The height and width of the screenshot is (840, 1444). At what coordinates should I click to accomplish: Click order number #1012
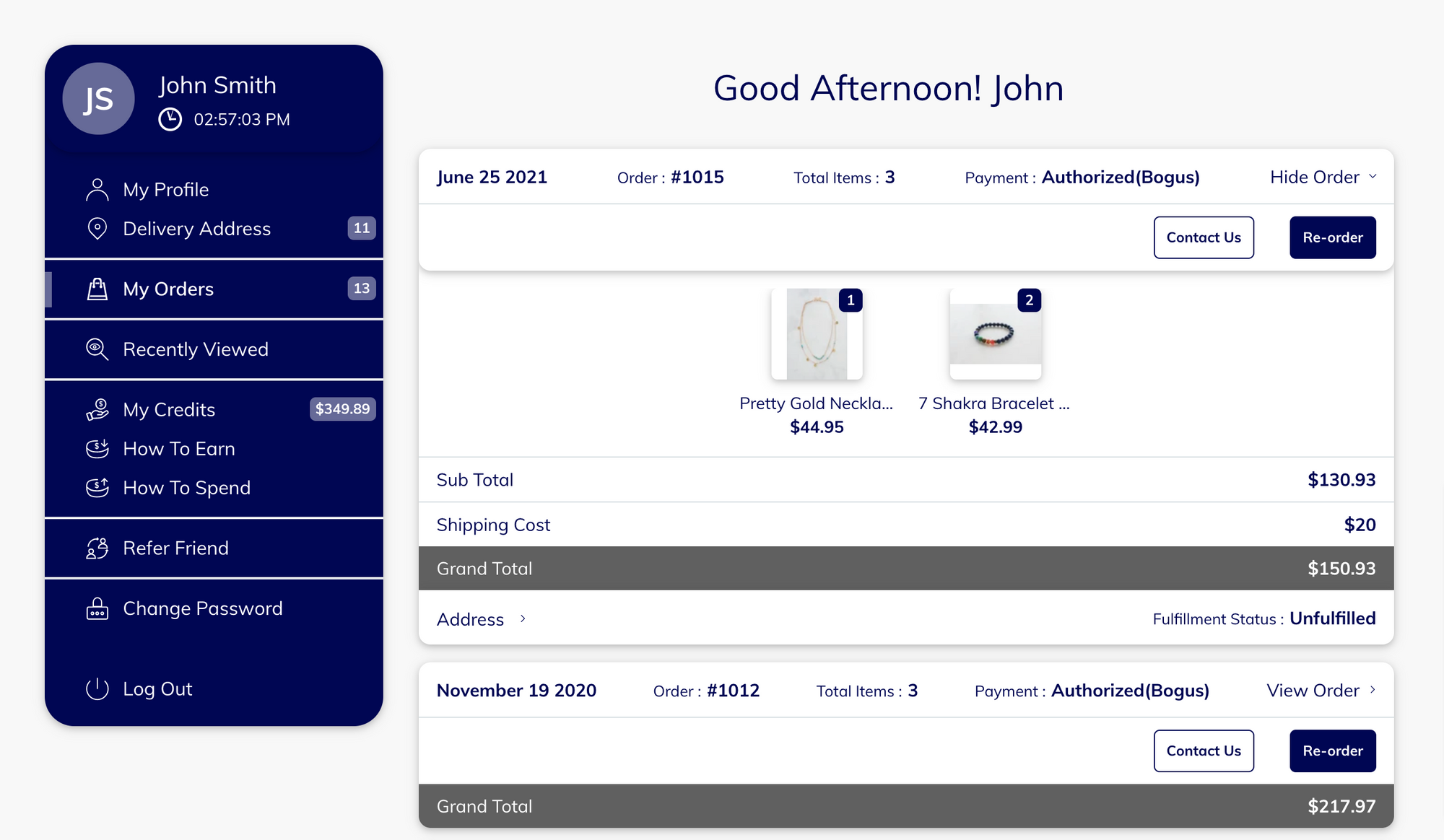point(733,691)
